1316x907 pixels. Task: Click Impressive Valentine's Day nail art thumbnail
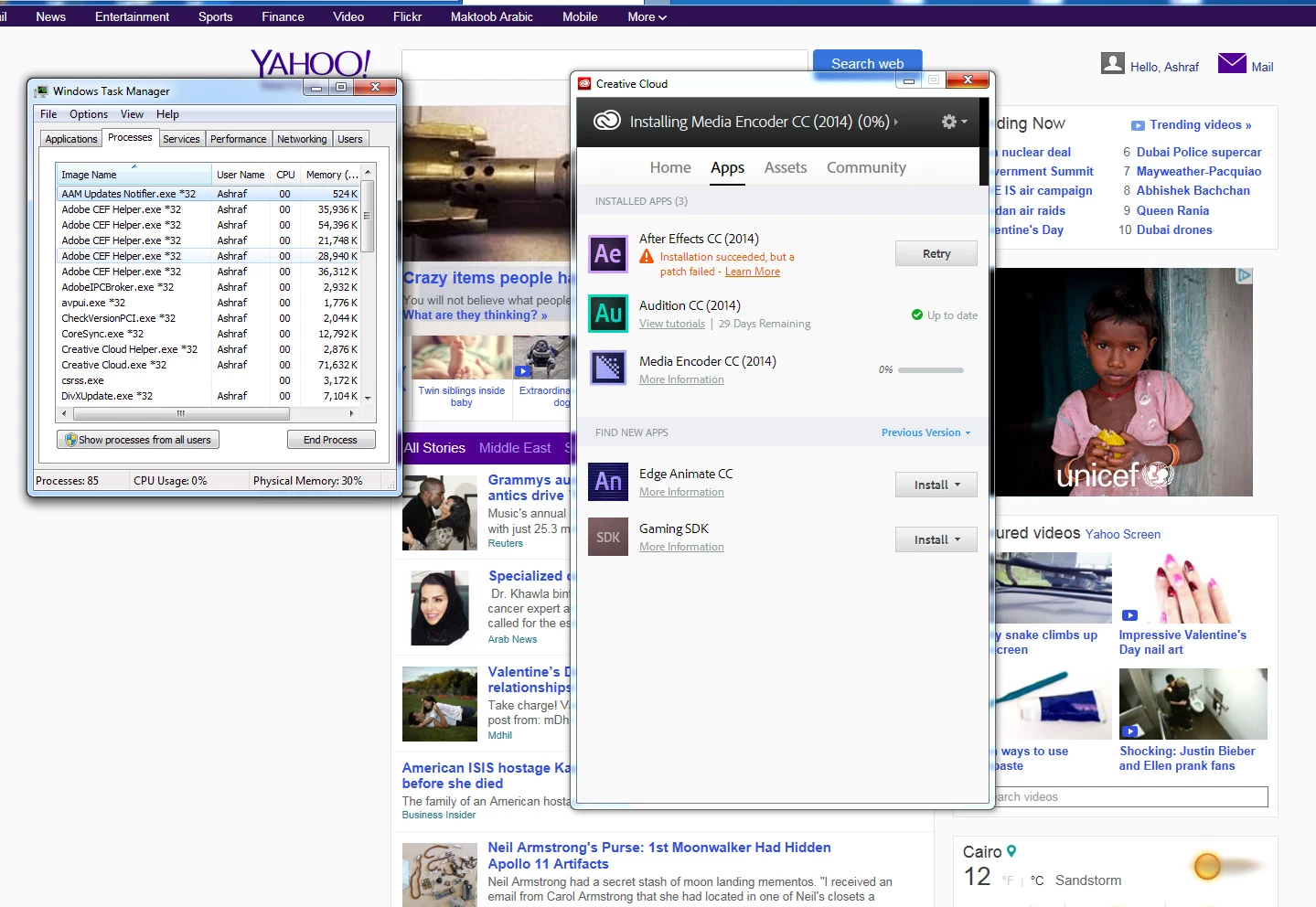pyautogui.click(x=1193, y=588)
